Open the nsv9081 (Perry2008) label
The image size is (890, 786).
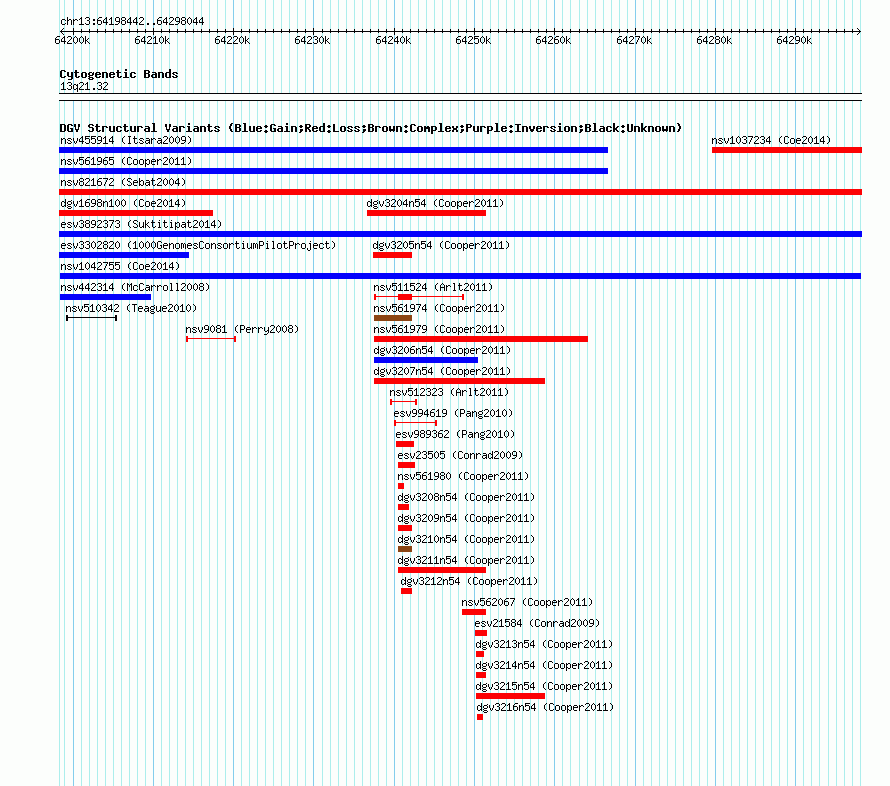242,329
